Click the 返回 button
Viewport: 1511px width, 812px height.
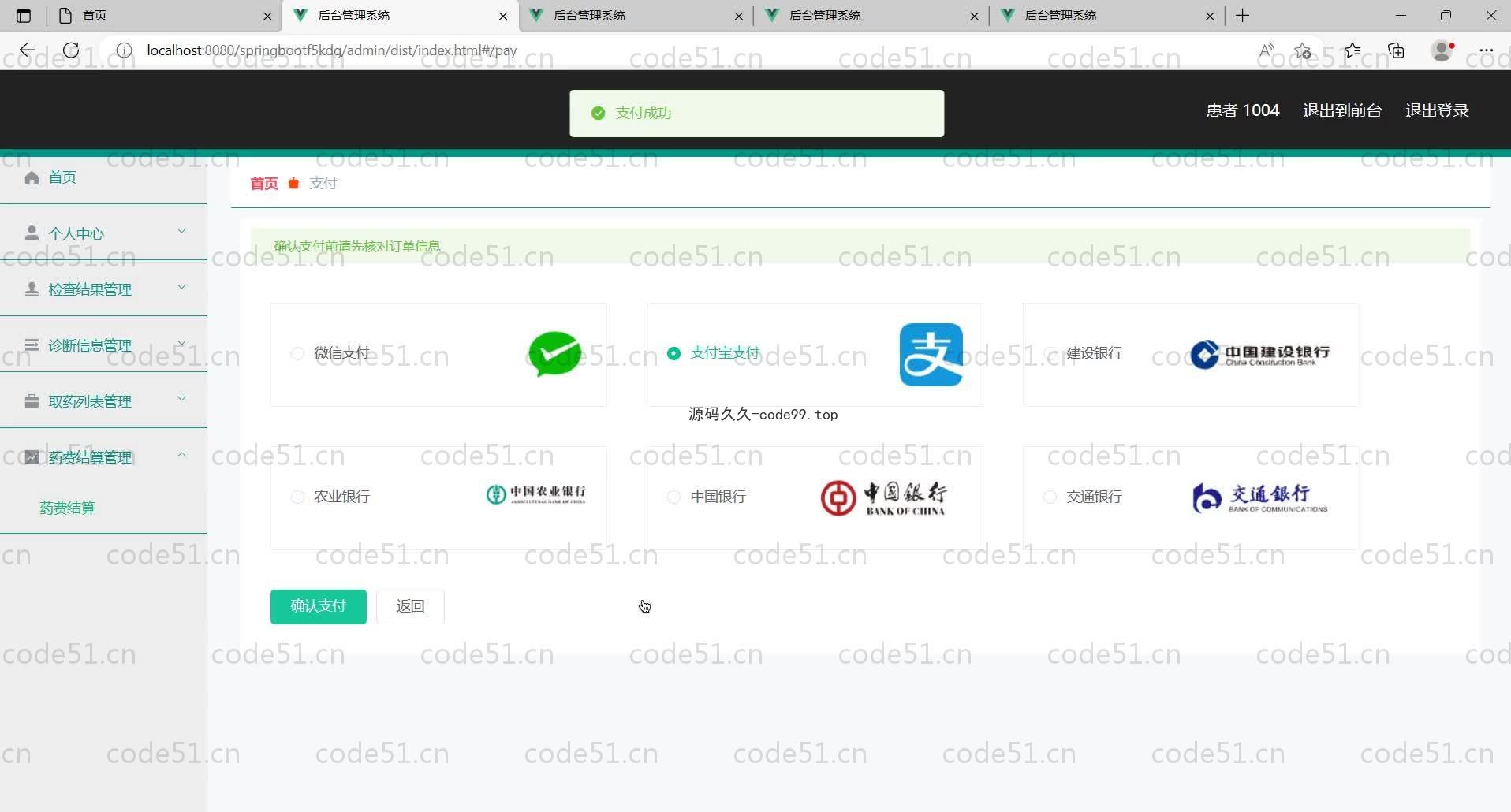click(410, 606)
